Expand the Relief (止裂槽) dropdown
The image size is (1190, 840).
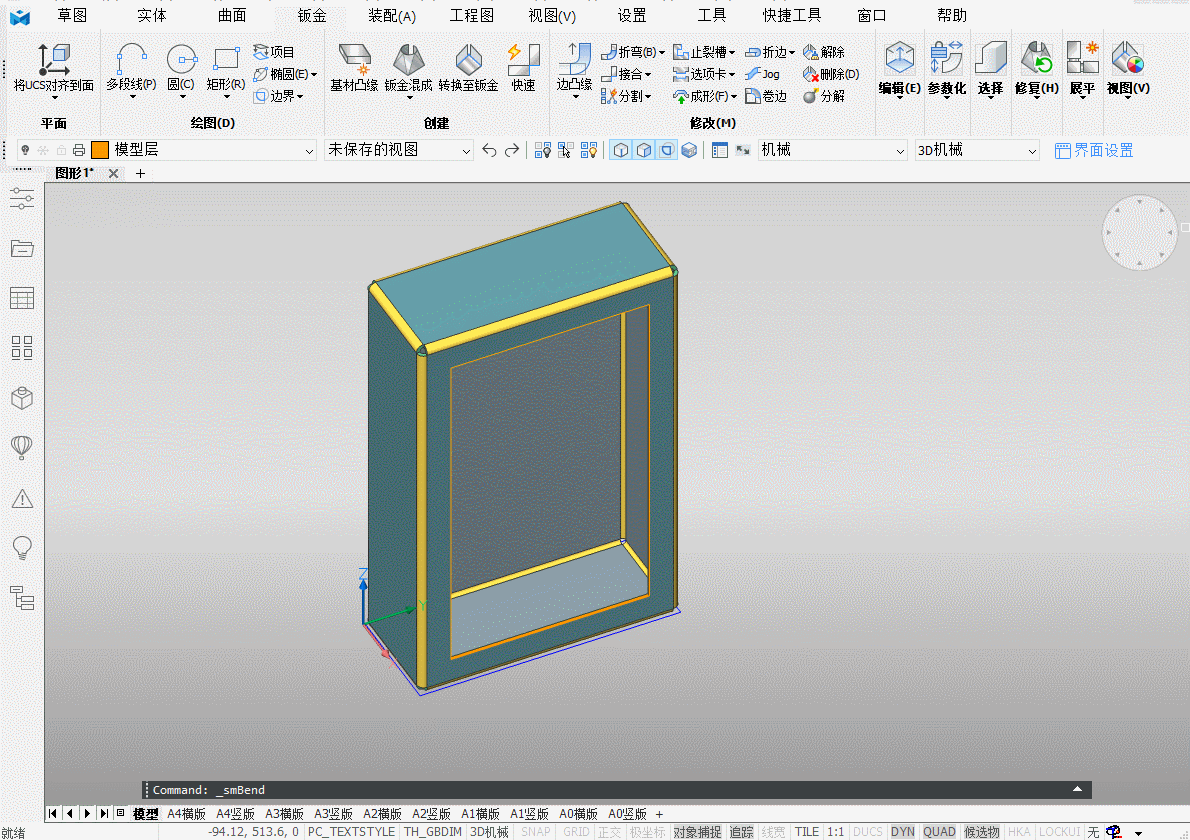(x=732, y=52)
